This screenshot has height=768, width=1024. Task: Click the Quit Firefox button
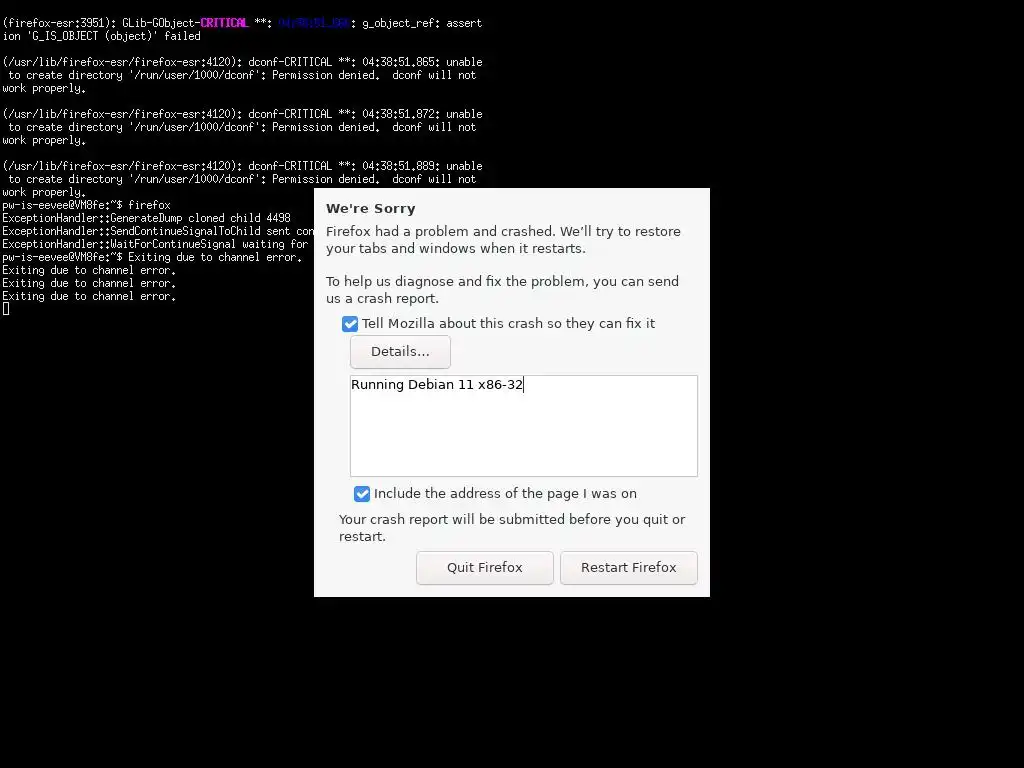click(485, 568)
